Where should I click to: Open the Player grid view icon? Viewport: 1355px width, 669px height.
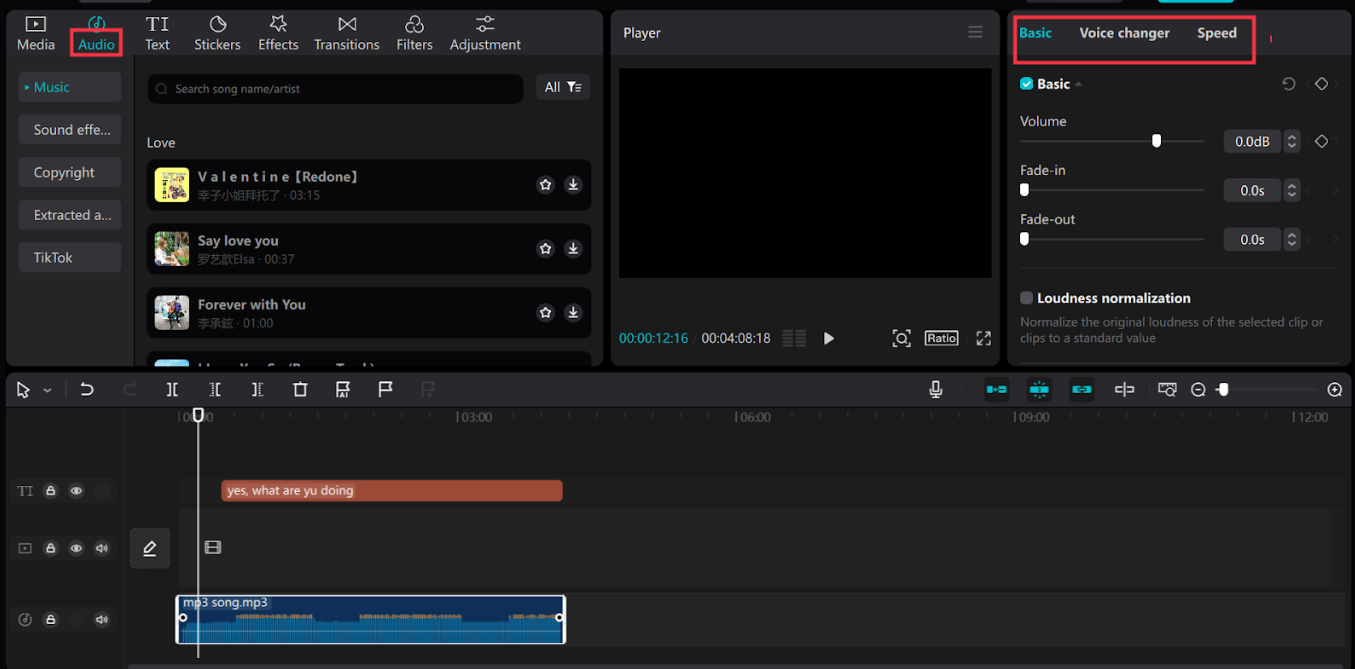coord(794,338)
